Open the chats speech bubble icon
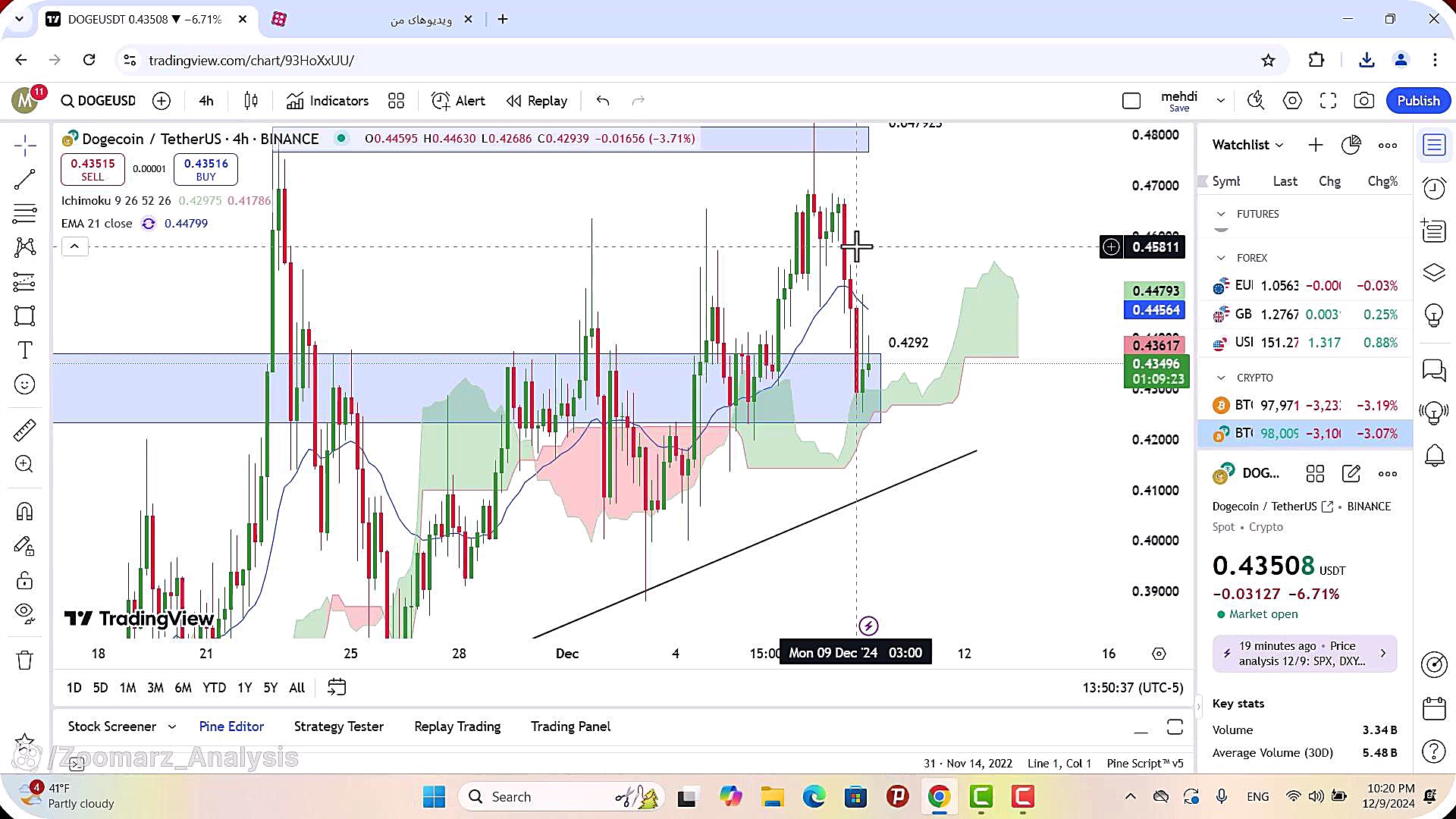This screenshot has width=1456, height=819. [1434, 370]
